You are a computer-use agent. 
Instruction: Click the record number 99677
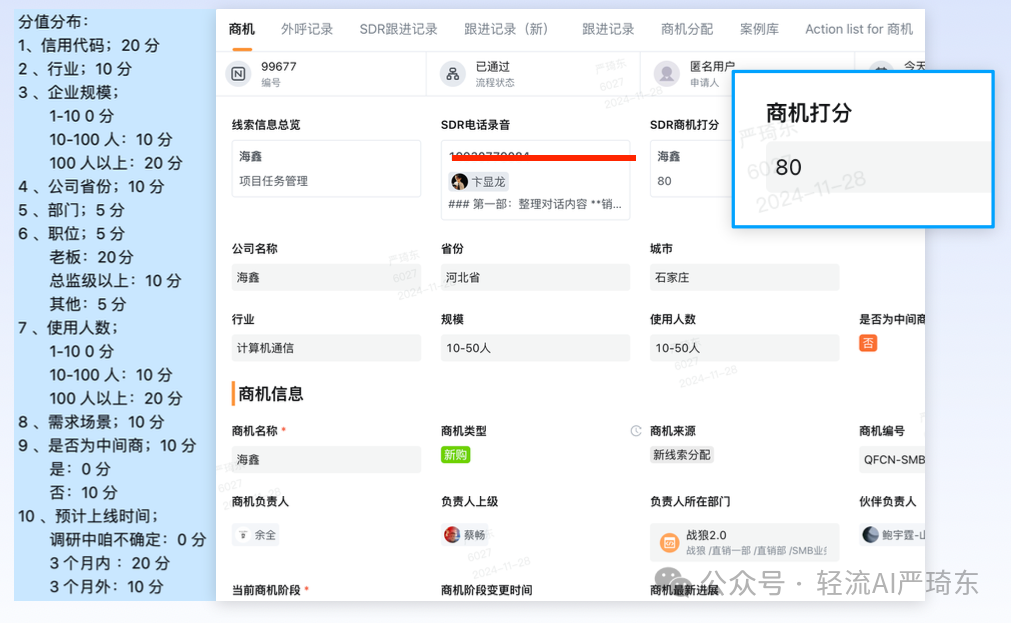(x=279, y=66)
